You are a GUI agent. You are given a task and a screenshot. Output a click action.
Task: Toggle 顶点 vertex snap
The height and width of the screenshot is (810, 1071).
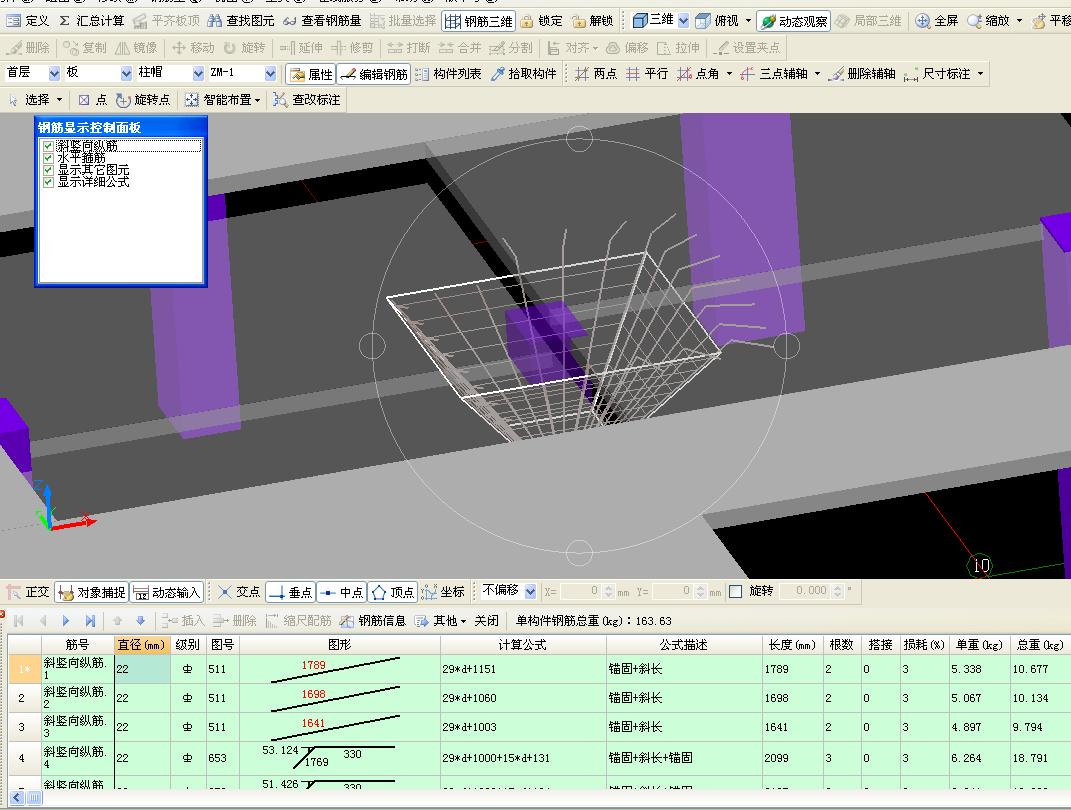(x=393, y=592)
